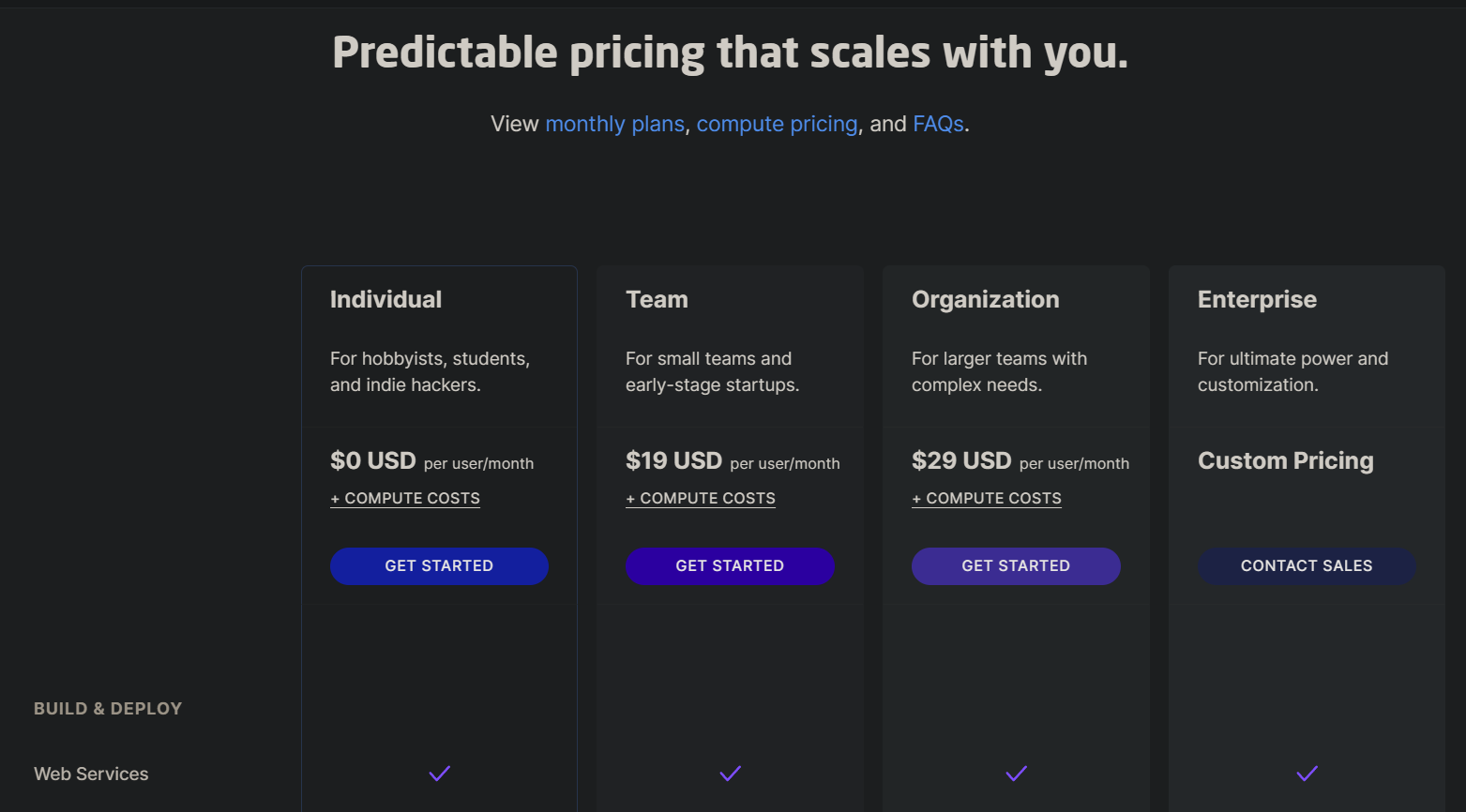
Task: Open the compute pricing link
Action: coord(777,124)
